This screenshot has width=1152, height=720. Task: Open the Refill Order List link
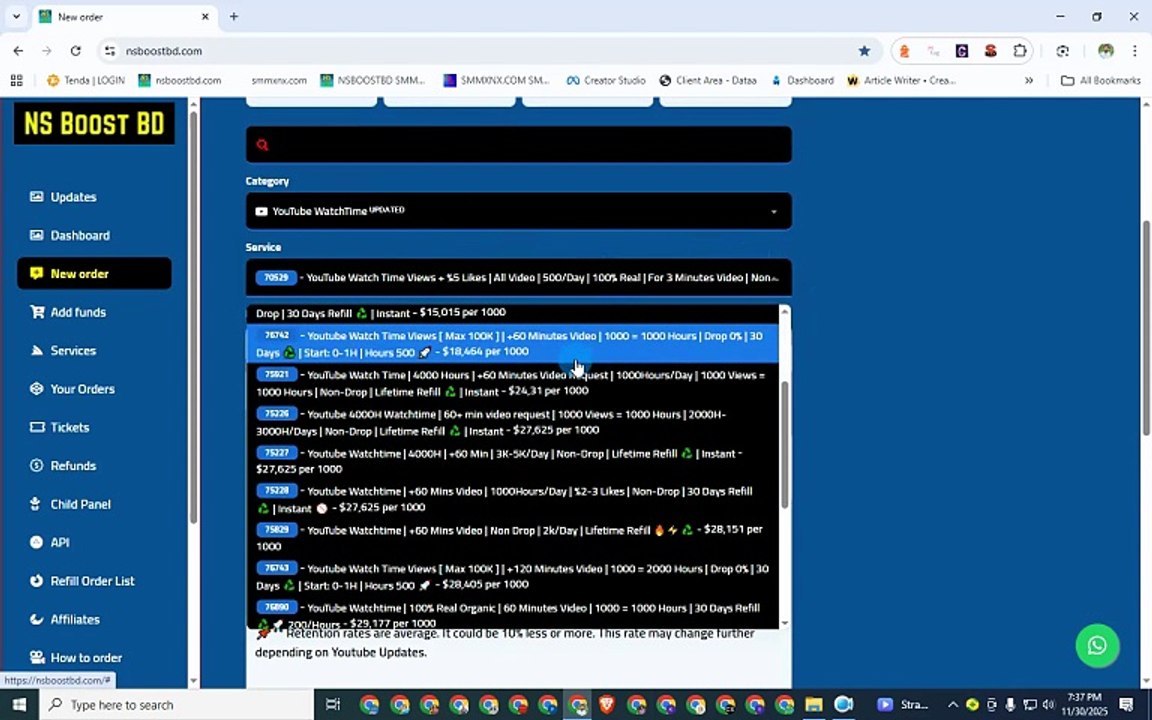[x=92, y=580]
